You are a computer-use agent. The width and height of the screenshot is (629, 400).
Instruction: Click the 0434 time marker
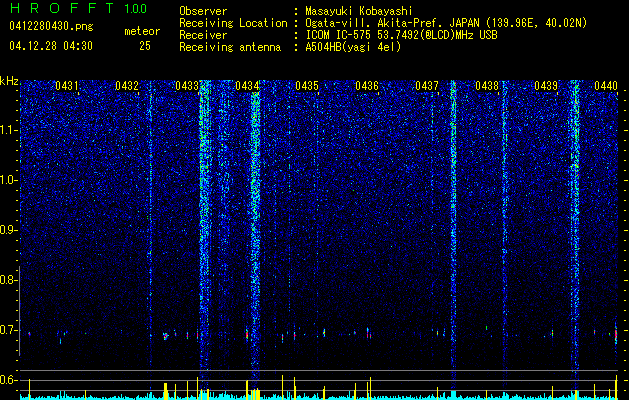pos(247,86)
